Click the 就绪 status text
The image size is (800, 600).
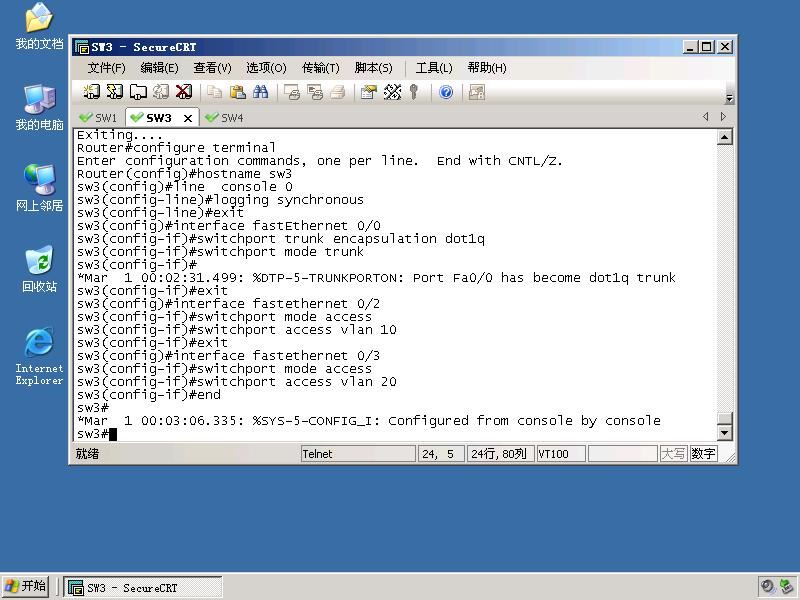(87, 454)
